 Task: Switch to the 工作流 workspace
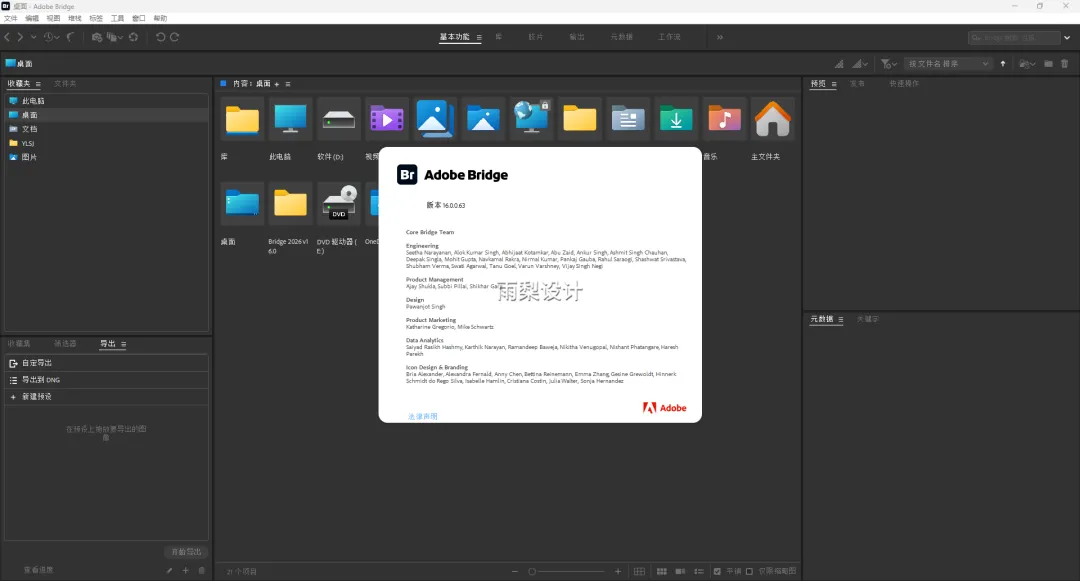(669, 37)
